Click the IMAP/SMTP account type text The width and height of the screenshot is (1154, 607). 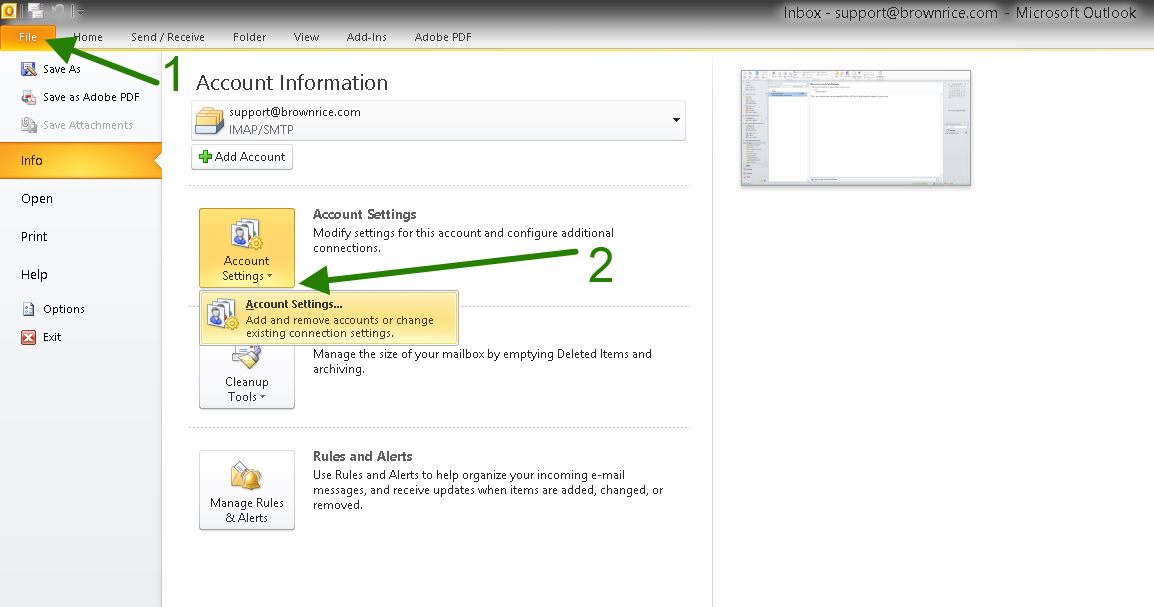coord(261,129)
